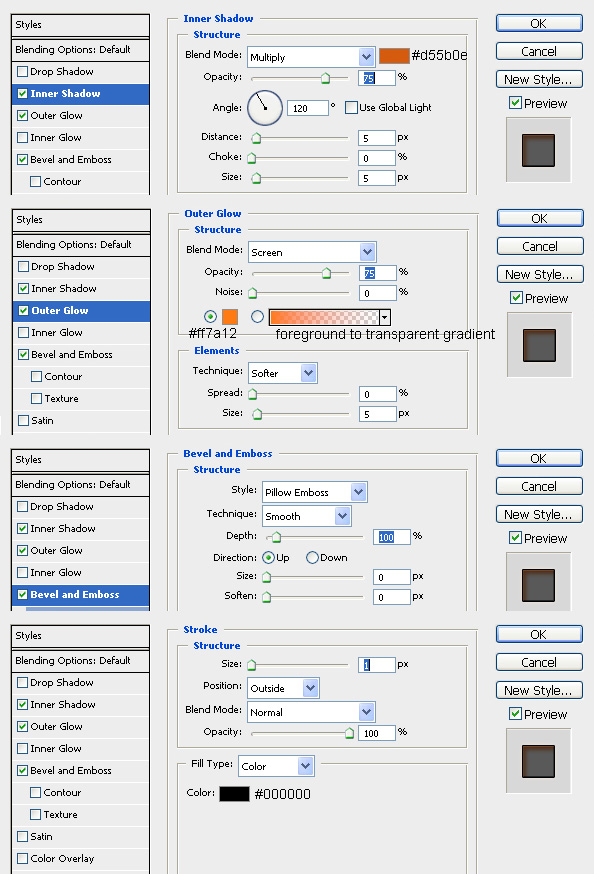
Task: Click New Style button in Outer Glow dialog
Action: tap(540, 274)
